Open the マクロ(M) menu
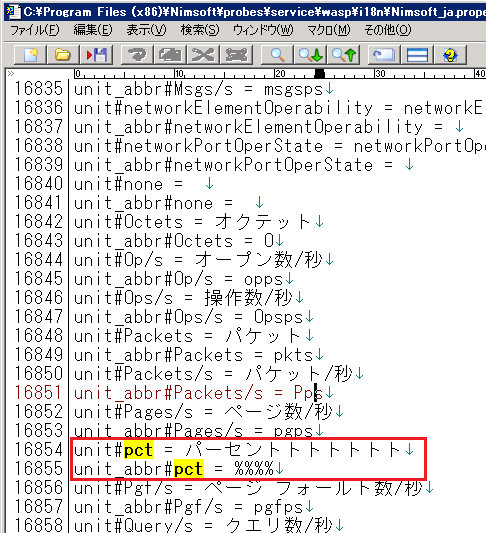 (x=329, y=30)
